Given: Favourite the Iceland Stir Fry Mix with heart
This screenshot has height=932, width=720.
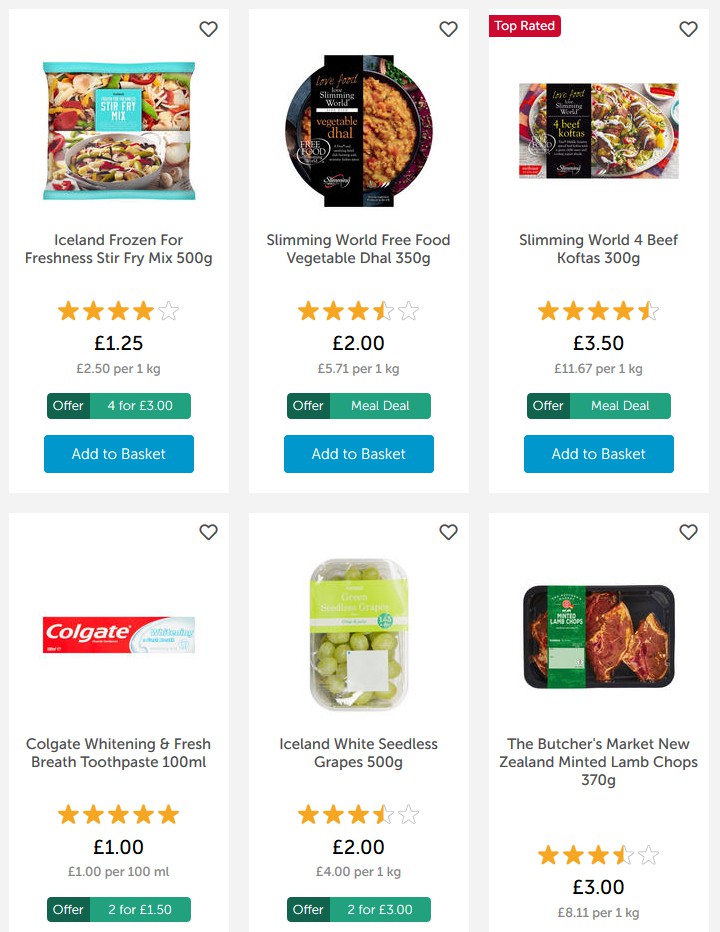Looking at the screenshot, I should coord(208,29).
